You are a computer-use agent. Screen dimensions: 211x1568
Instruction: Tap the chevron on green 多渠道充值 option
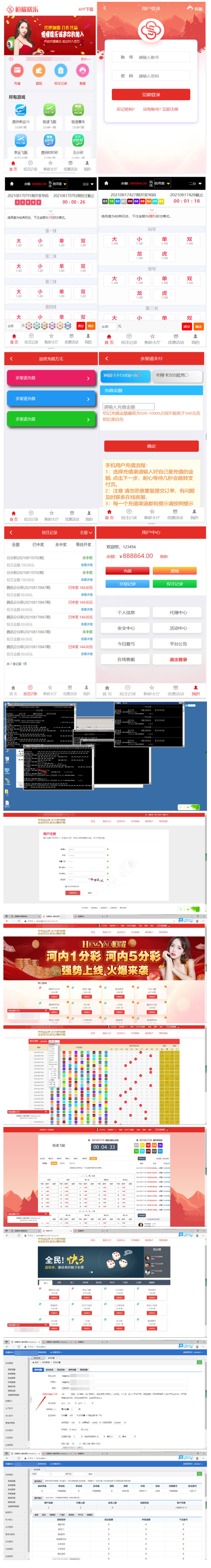pyautogui.click(x=88, y=419)
